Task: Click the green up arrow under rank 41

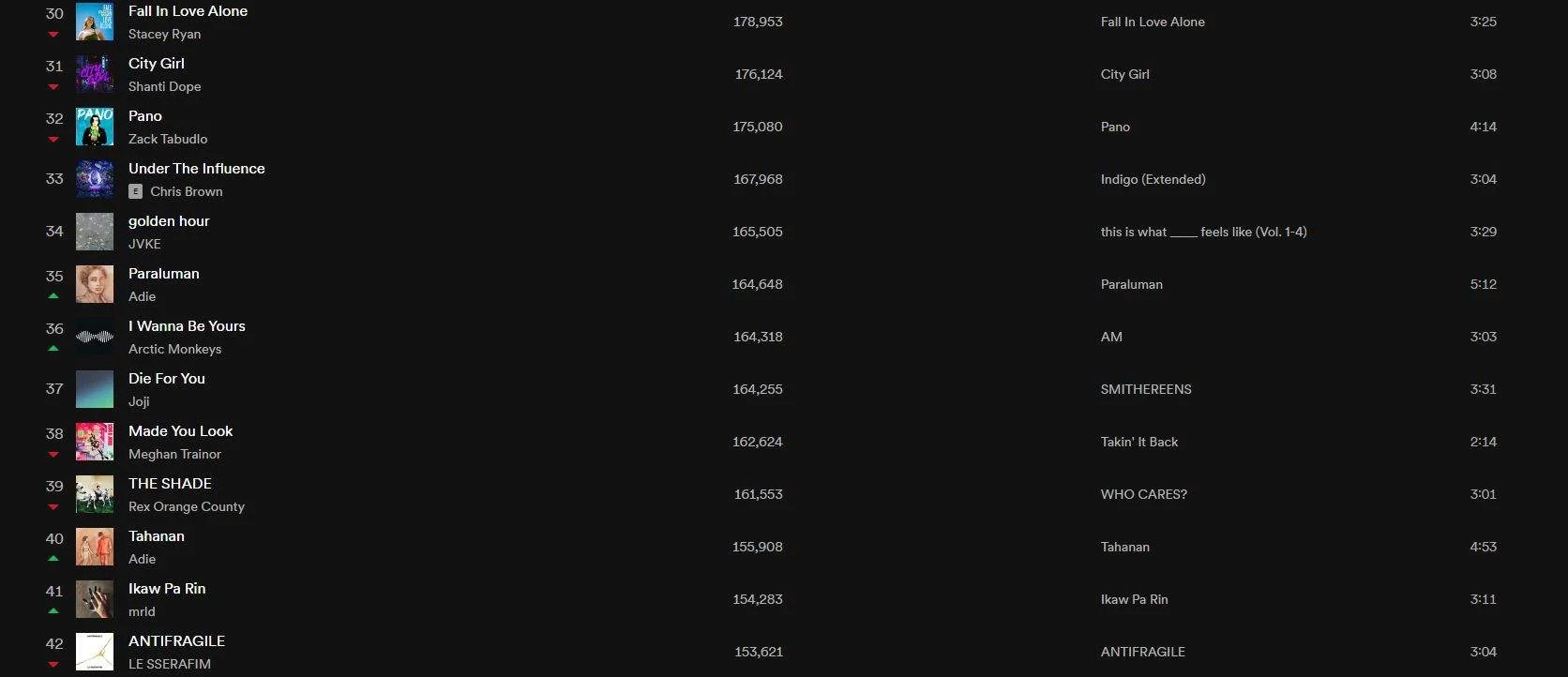Action: pyautogui.click(x=53, y=610)
